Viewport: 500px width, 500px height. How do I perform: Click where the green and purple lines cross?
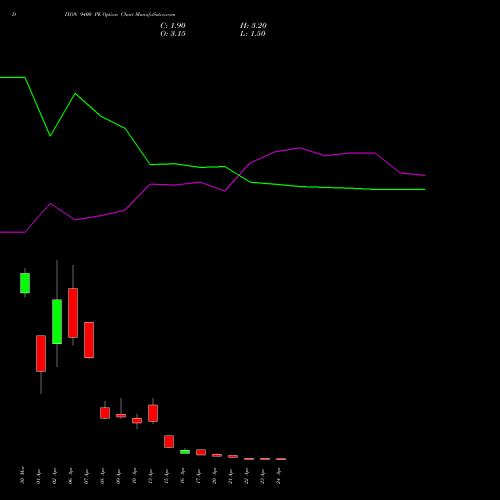(239, 175)
